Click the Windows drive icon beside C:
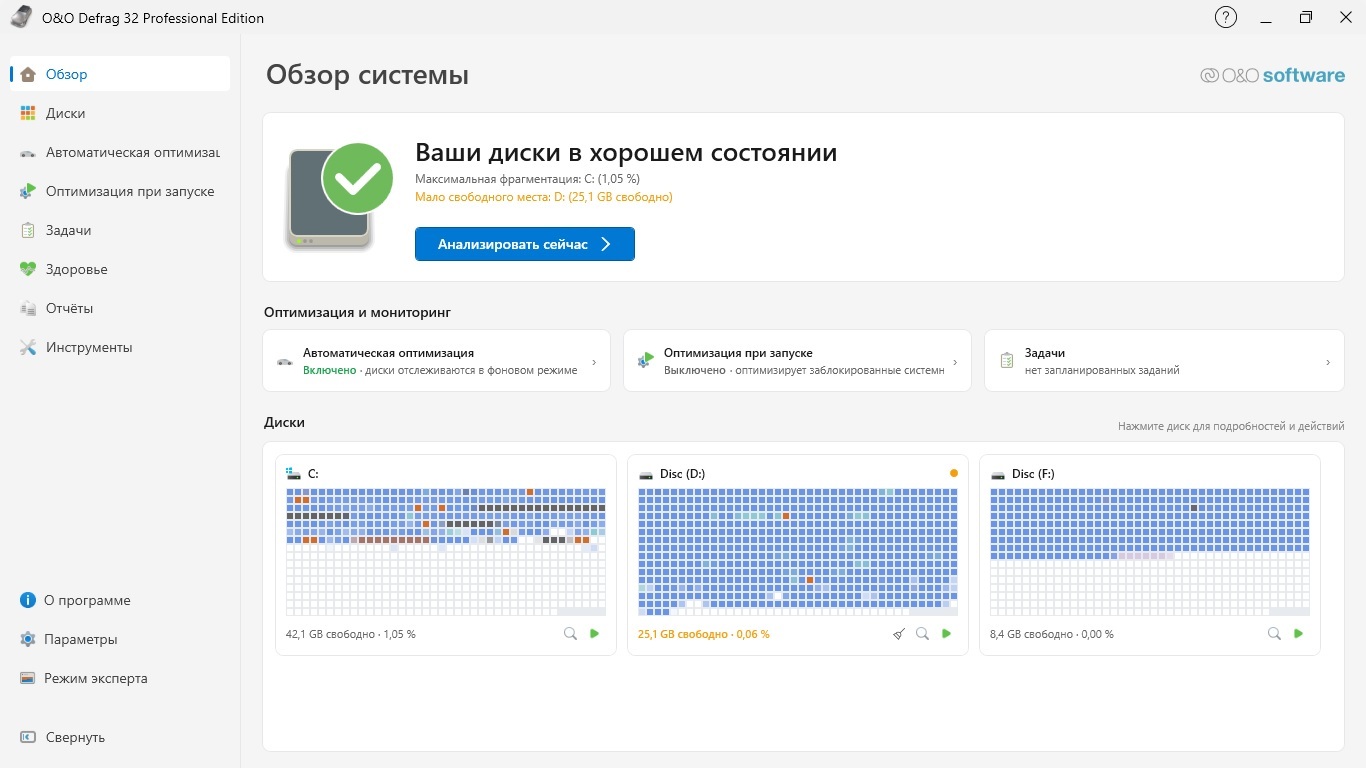 coord(294,473)
